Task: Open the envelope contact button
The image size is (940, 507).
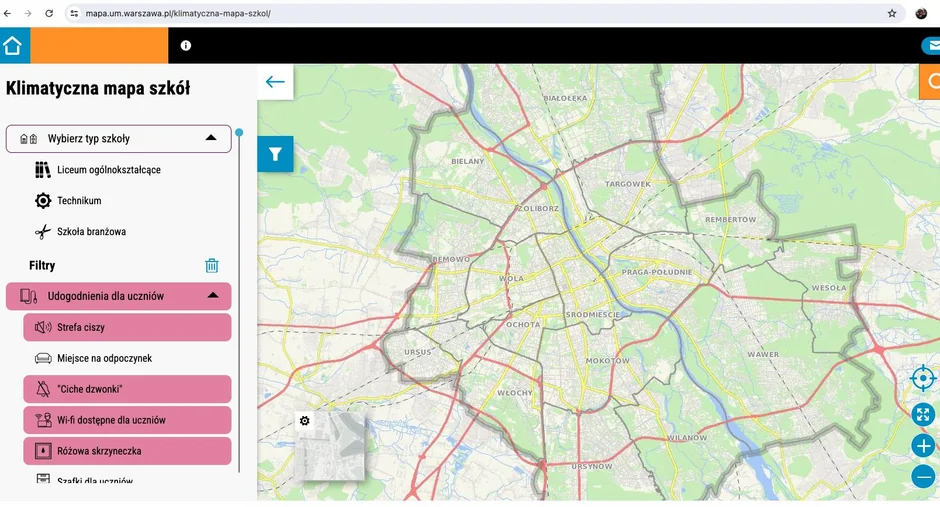Action: tap(931, 46)
